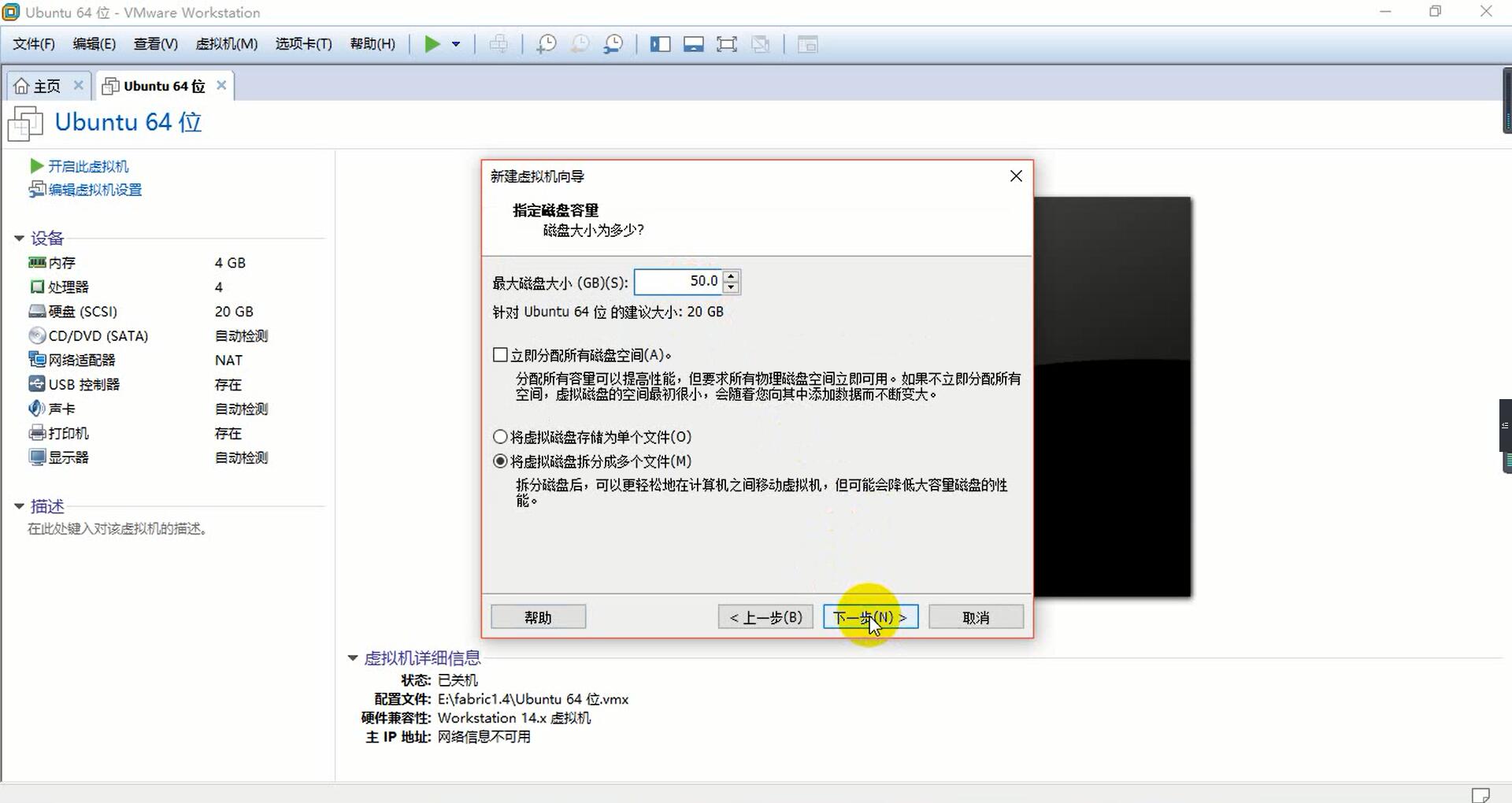Click the 开启此虚拟机 link

[88, 166]
